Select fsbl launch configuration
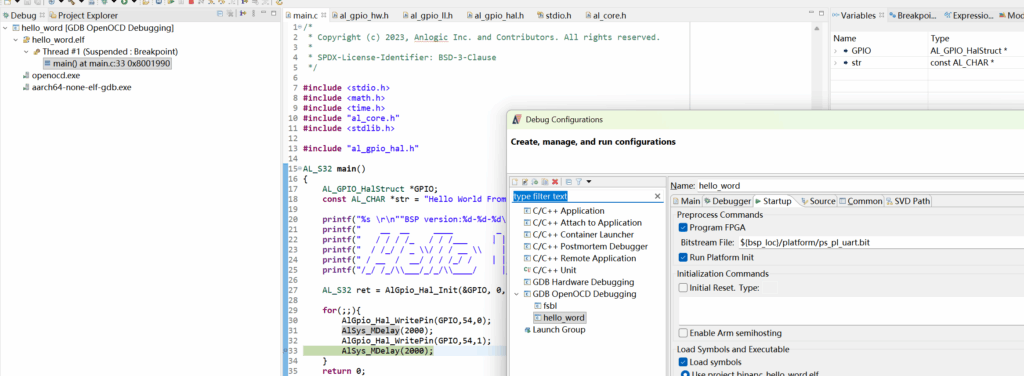Screen dimensions: 1024x376 tap(546, 306)
